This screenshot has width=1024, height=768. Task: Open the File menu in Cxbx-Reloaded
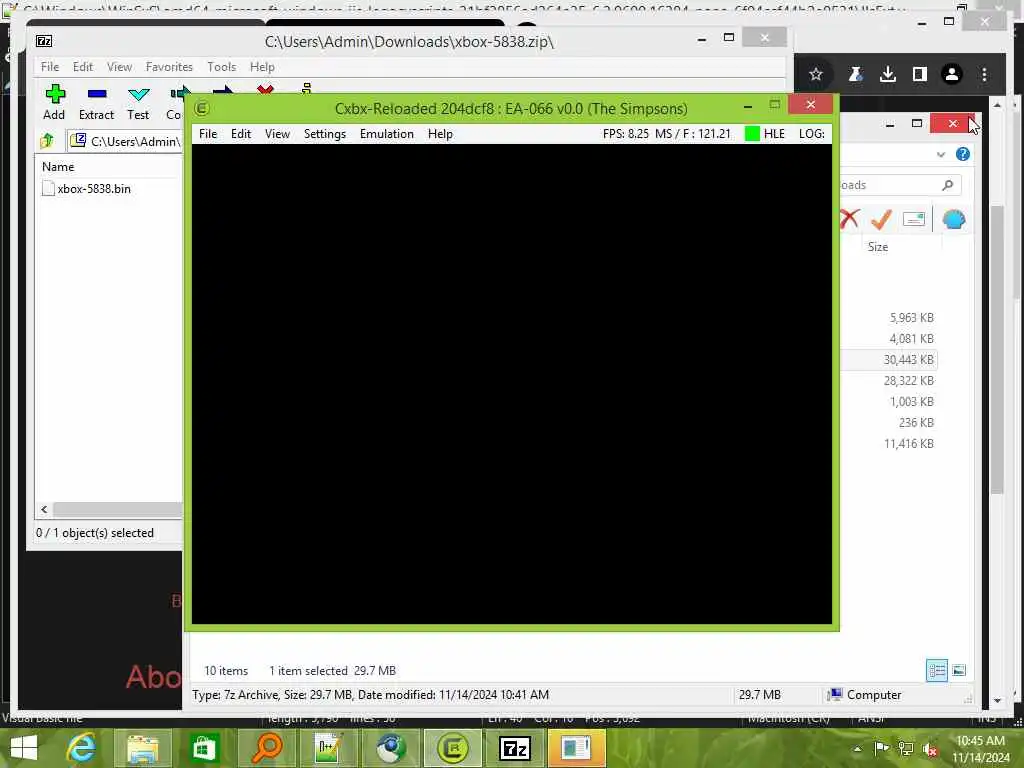coord(208,134)
